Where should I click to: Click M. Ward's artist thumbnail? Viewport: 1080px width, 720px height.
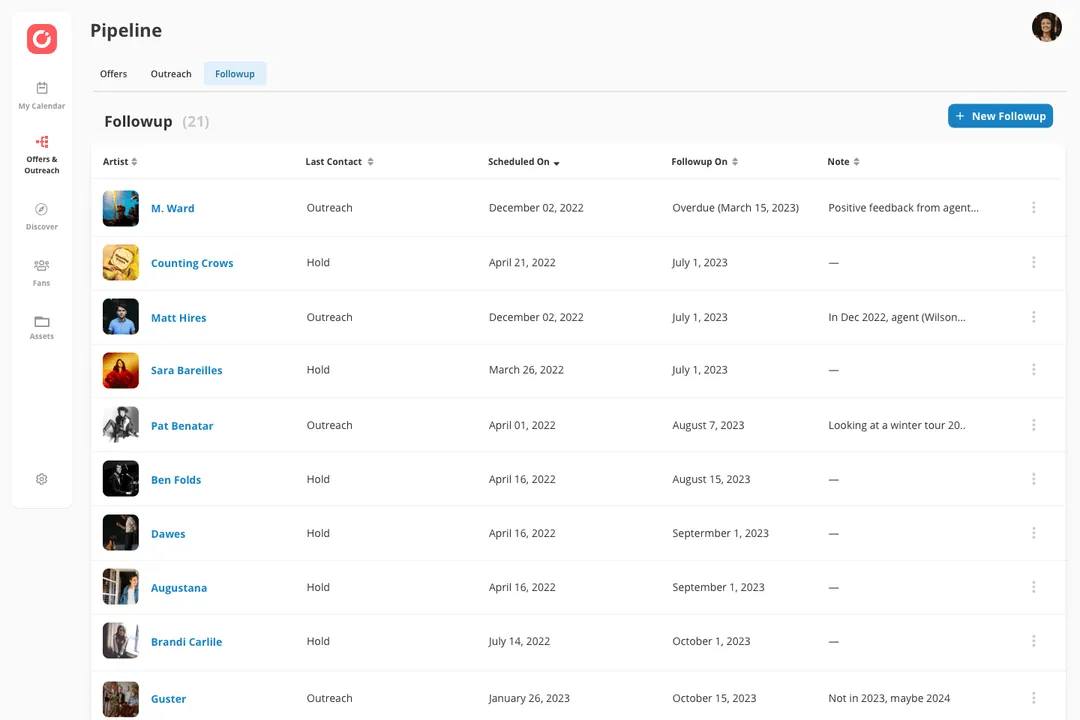[x=121, y=208]
